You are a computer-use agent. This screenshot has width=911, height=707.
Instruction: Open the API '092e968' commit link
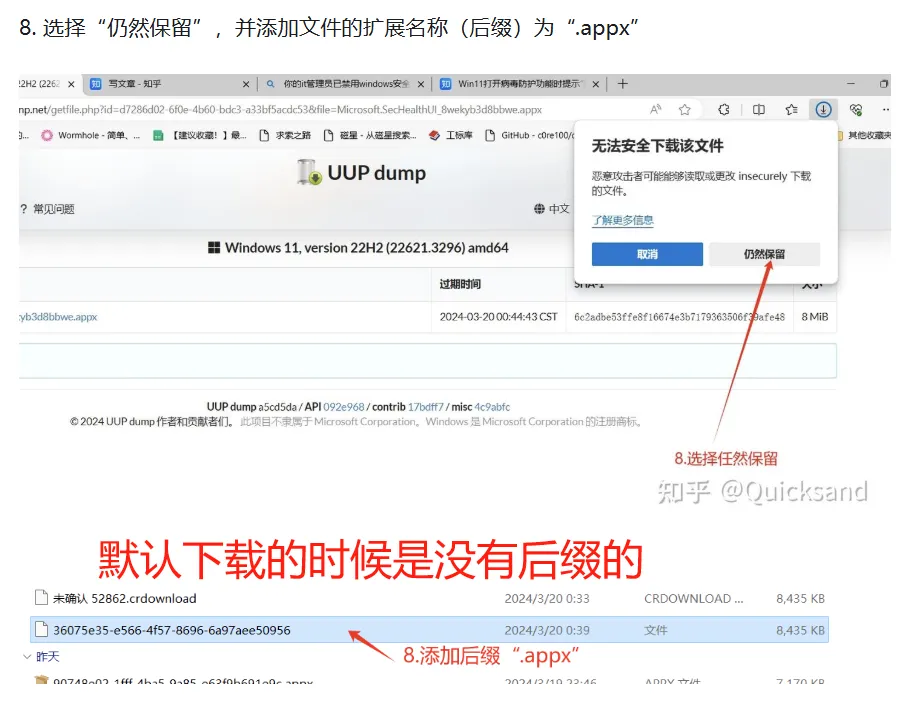[343, 407]
